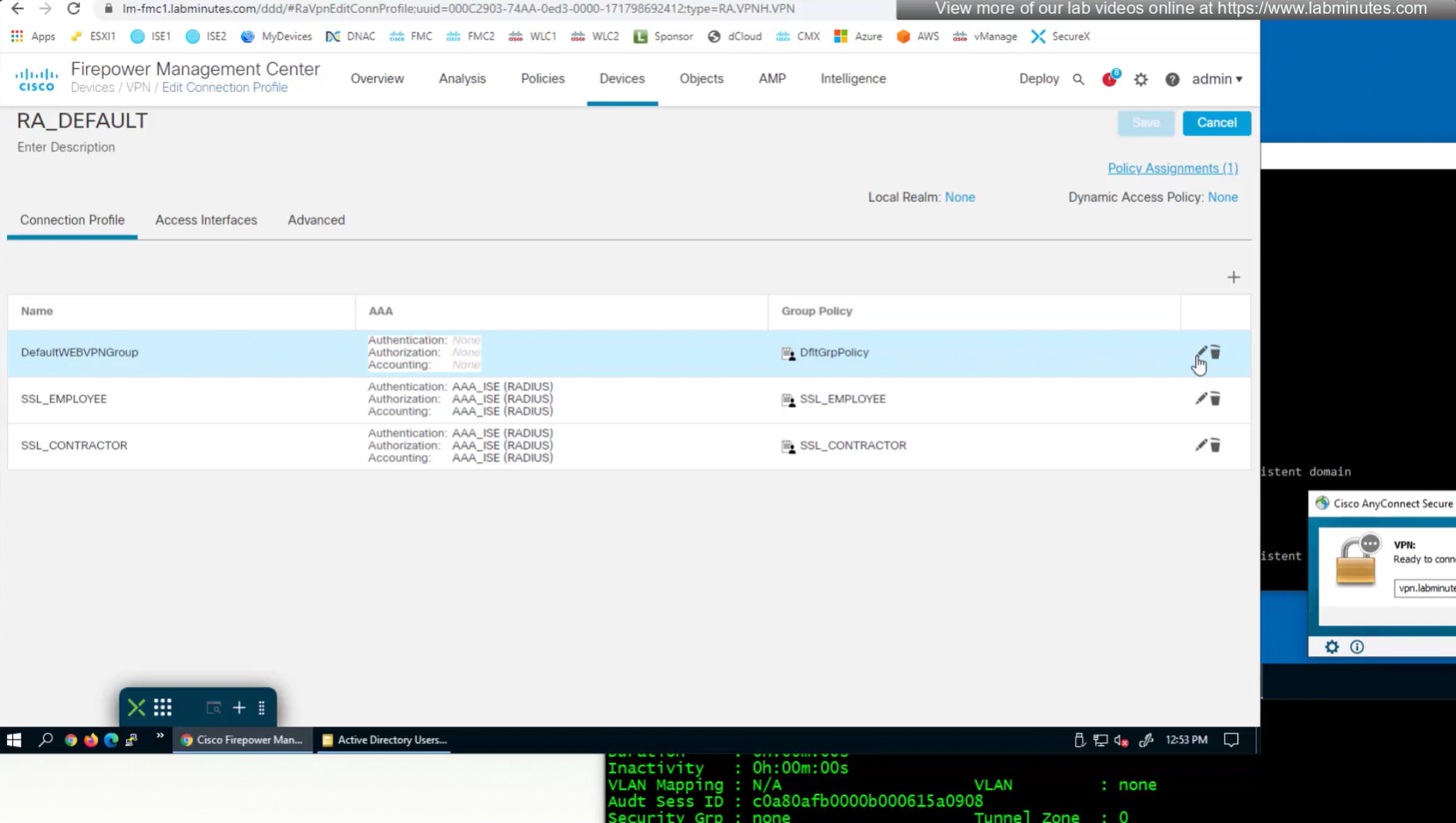
Task: Open Active Directory Users from taskbar
Action: coord(385,740)
